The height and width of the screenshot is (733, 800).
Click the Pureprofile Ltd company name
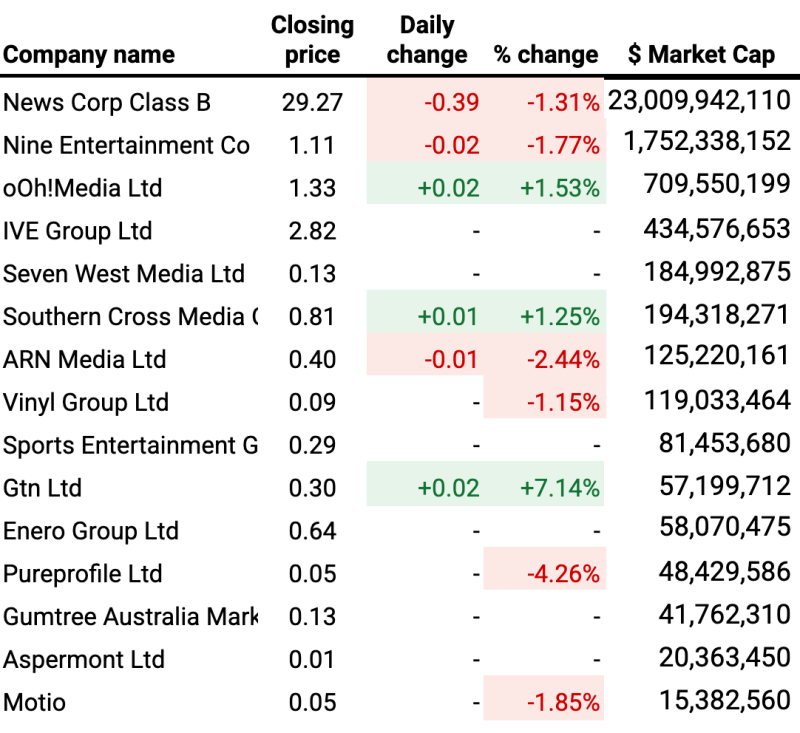pyautogui.click(x=82, y=574)
